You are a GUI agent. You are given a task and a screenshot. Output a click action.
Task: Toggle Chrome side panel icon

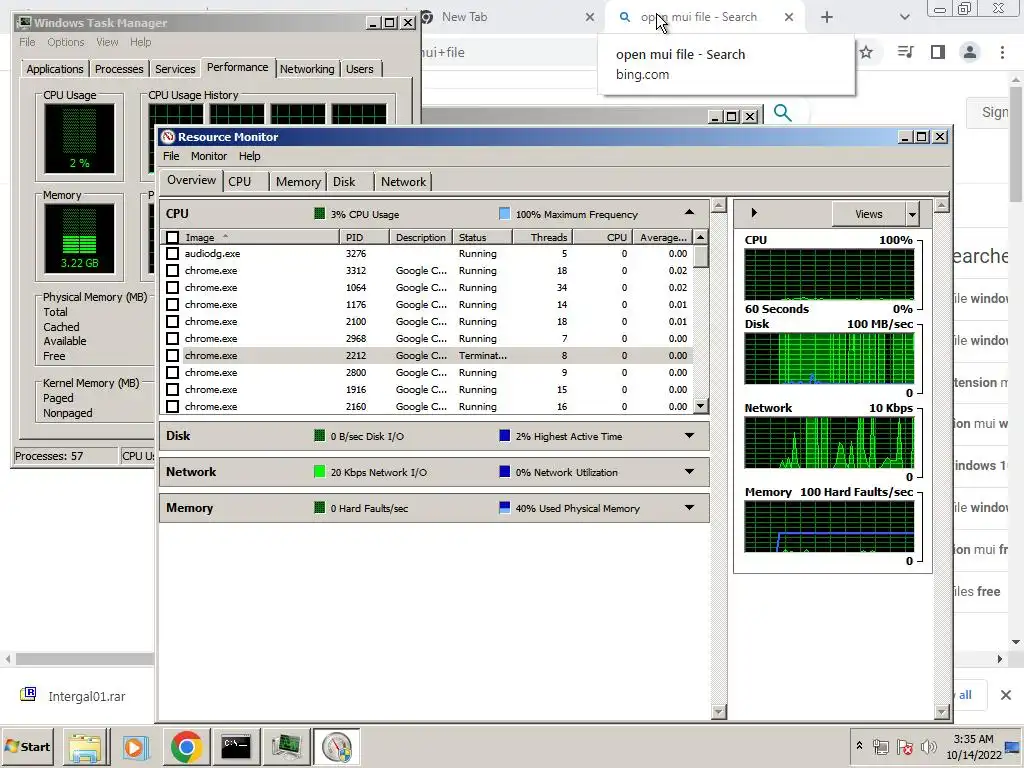point(938,52)
